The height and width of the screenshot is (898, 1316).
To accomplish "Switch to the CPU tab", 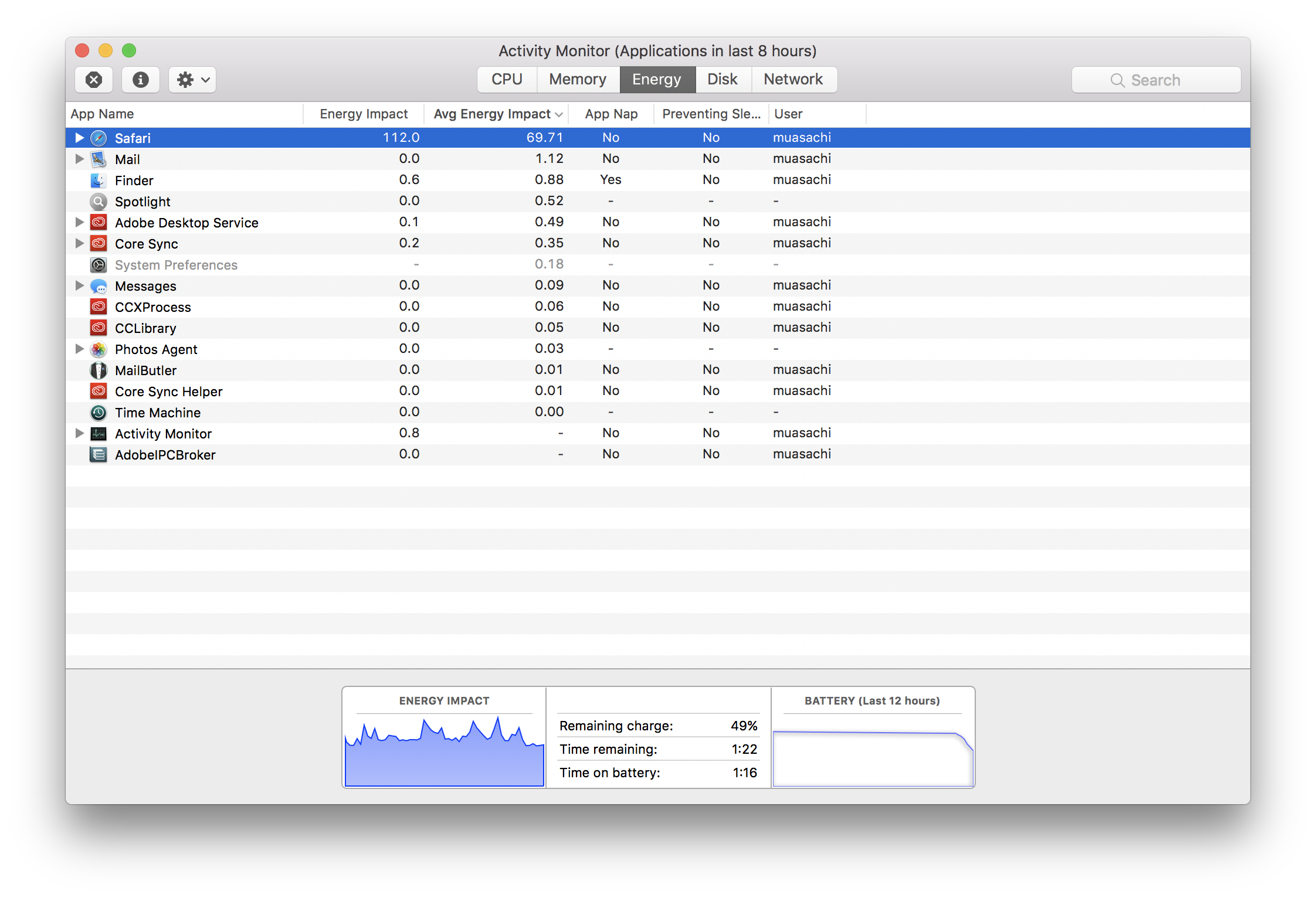I will [x=507, y=80].
